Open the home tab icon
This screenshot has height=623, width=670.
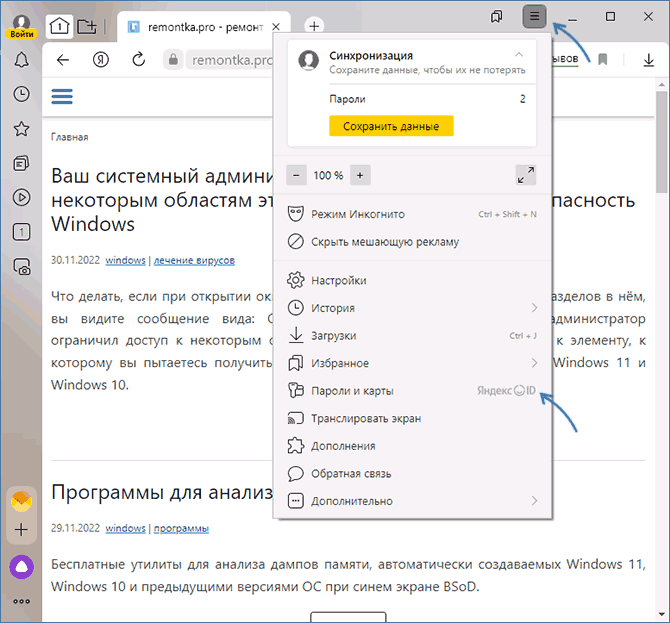pyautogui.click(x=59, y=27)
